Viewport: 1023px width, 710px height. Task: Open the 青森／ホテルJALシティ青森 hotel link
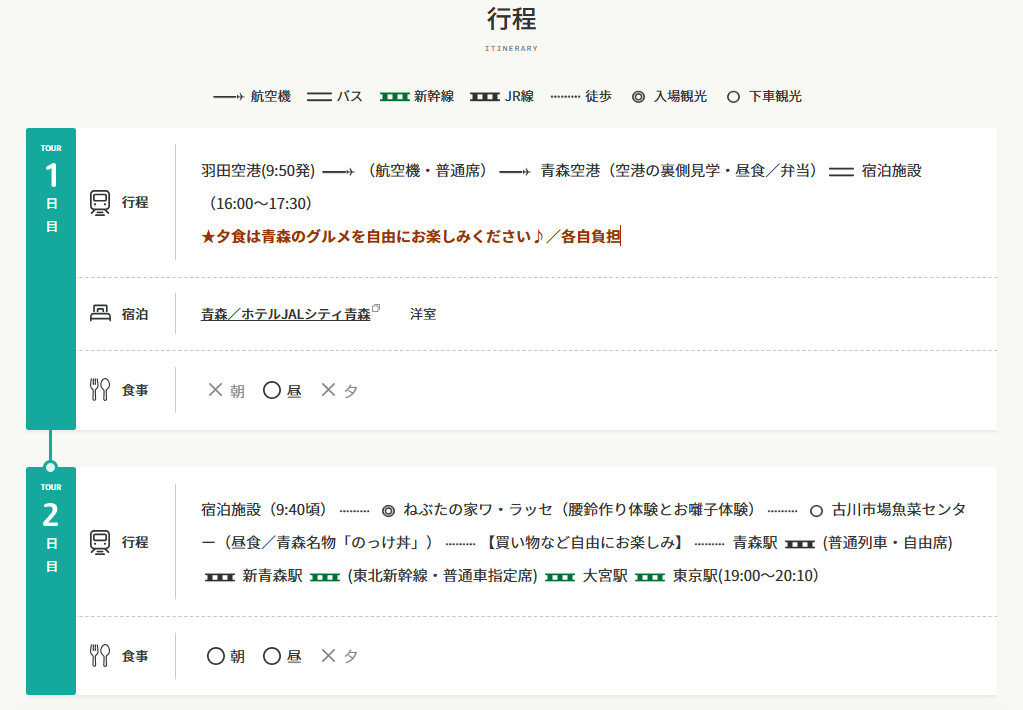[x=285, y=314]
